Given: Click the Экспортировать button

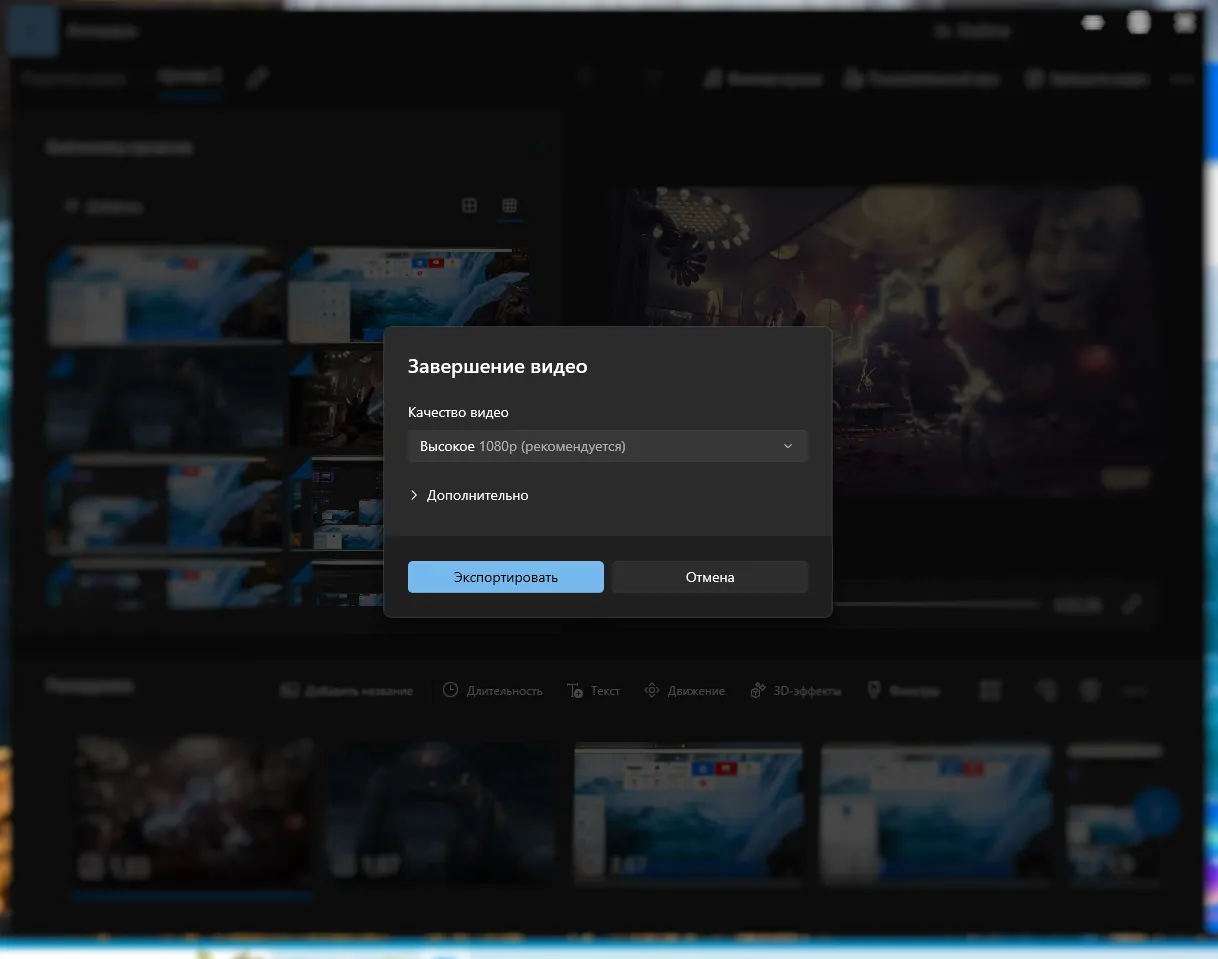Looking at the screenshot, I should pyautogui.click(x=505, y=577).
